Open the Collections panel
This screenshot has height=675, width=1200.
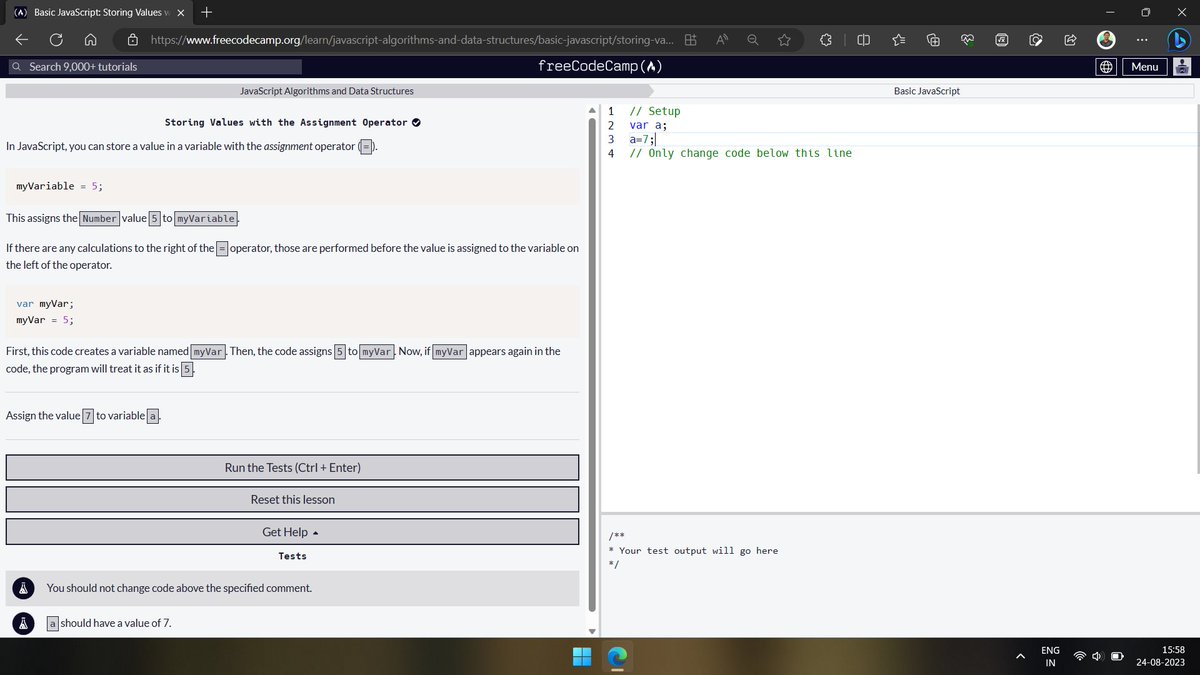pyautogui.click(x=933, y=40)
